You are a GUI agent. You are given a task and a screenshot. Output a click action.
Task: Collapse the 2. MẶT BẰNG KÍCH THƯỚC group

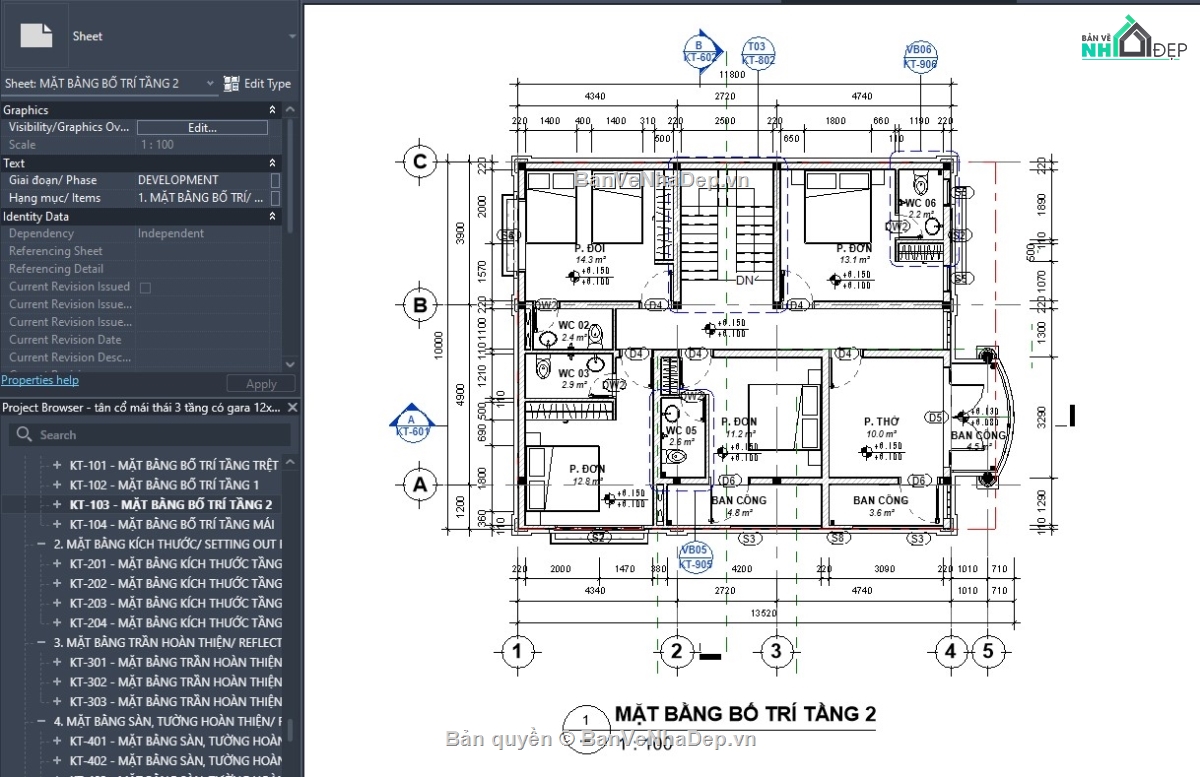(42, 544)
